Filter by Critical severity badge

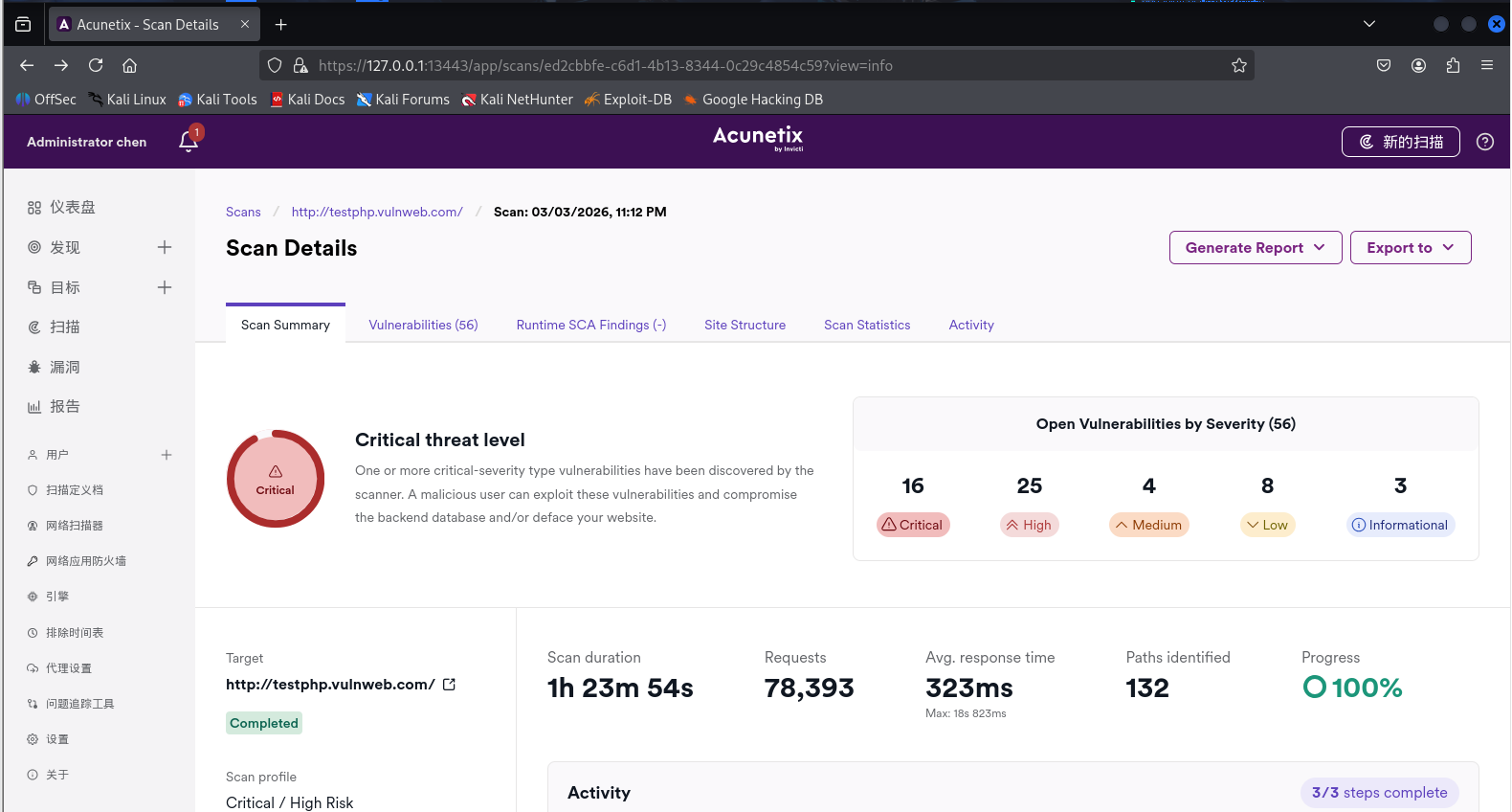point(913,525)
